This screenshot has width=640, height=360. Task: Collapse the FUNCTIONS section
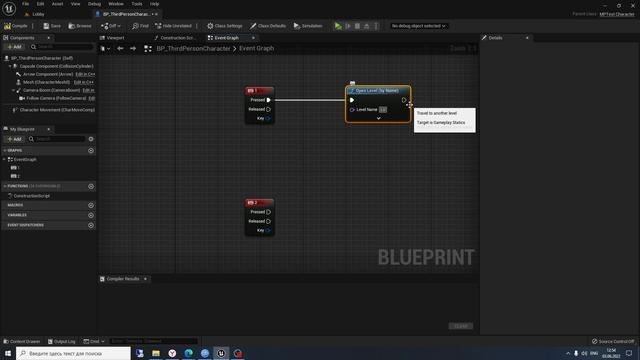point(5,186)
